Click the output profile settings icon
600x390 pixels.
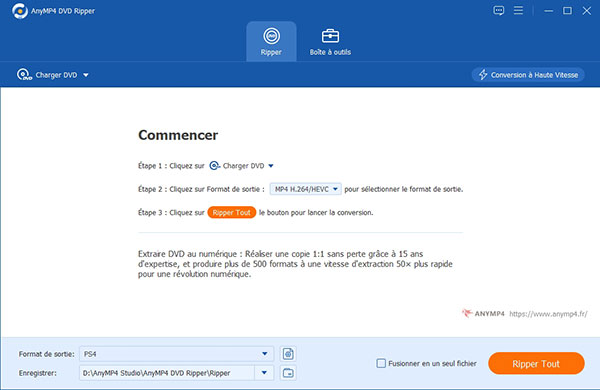pos(288,354)
